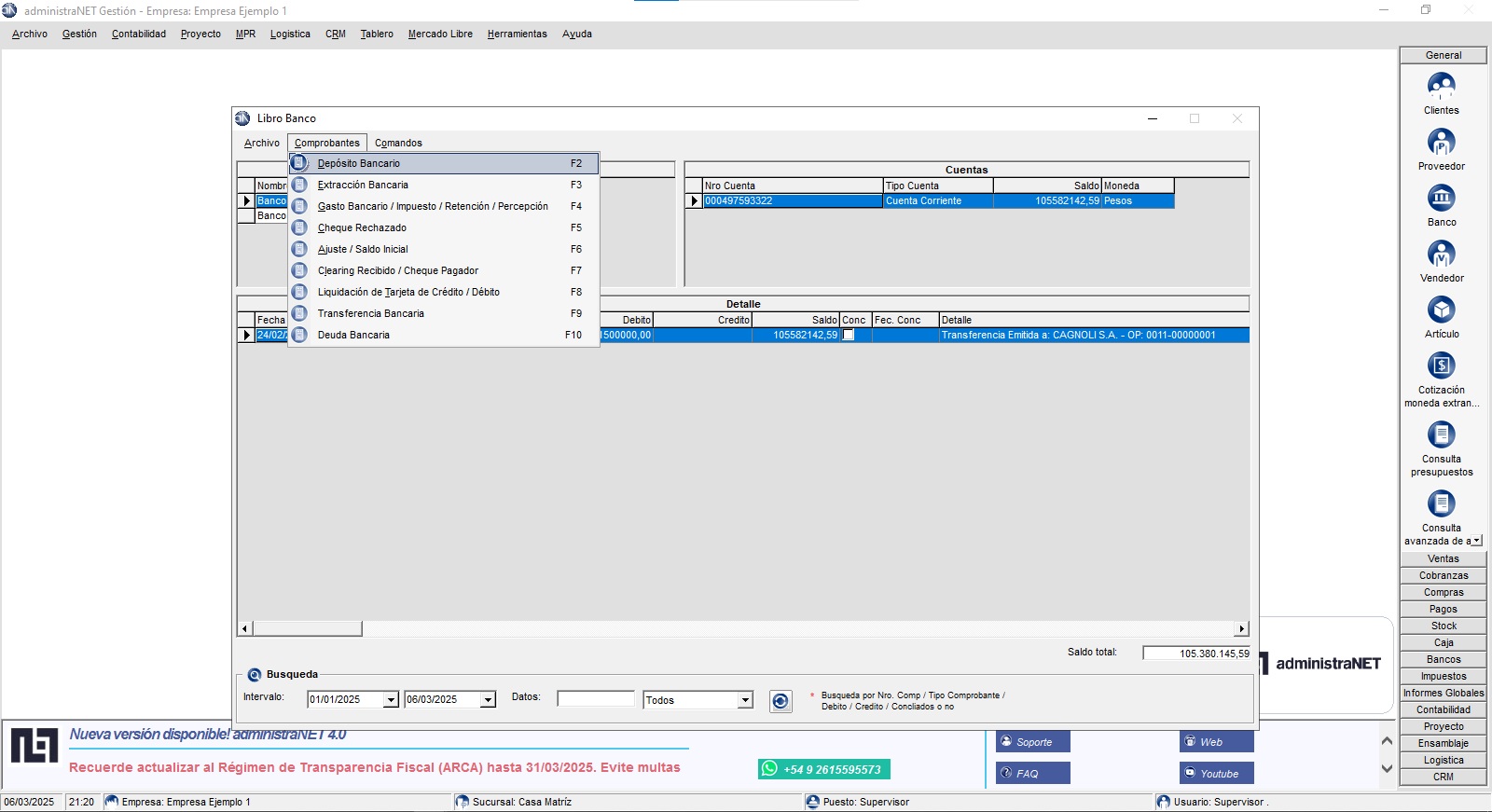
Task: Click the administraNET logo in banner
Action: pyautogui.click(x=35, y=746)
